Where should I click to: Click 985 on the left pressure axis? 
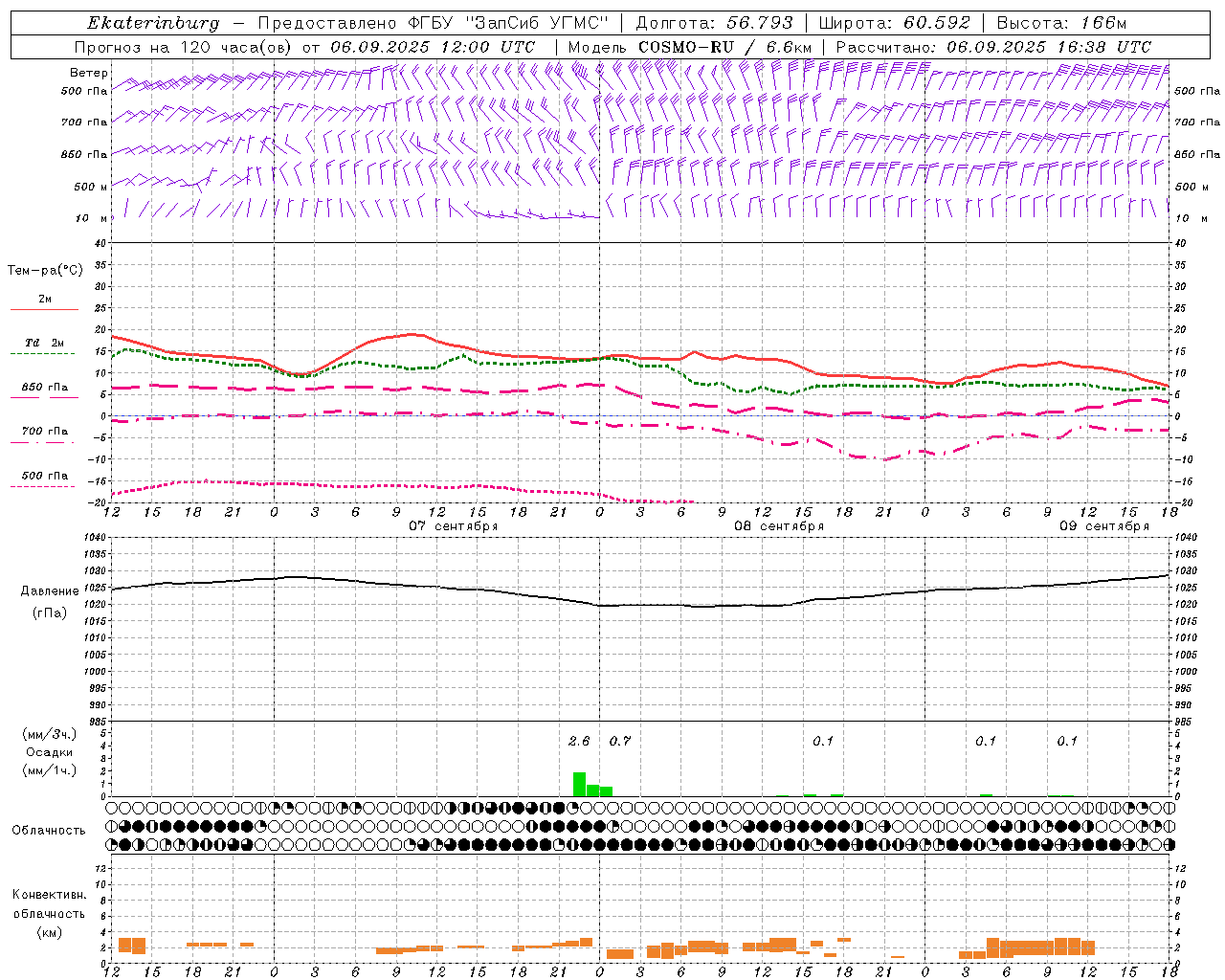[x=97, y=722]
